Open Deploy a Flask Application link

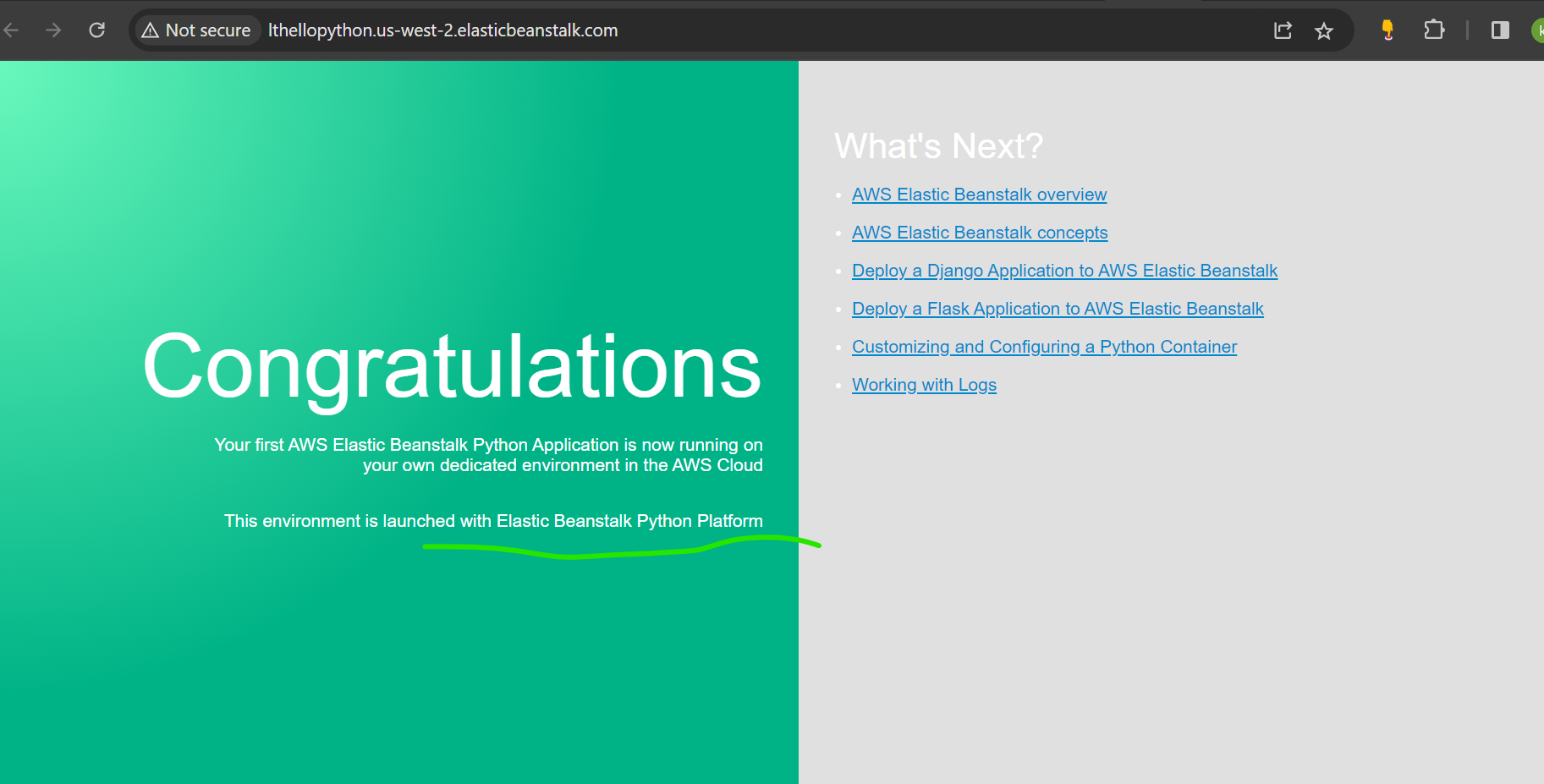[1058, 309]
